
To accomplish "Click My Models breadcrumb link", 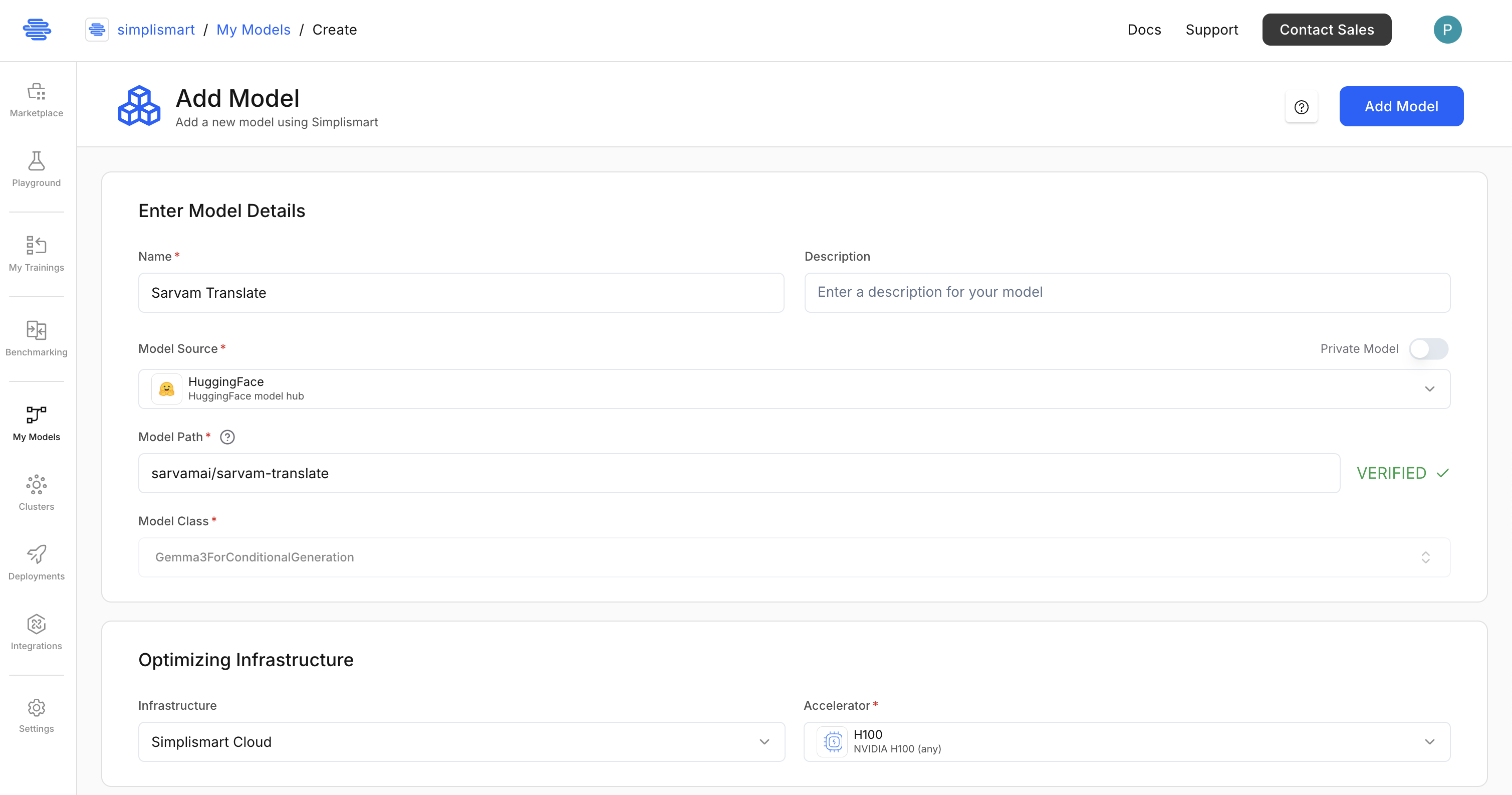I will (253, 30).
